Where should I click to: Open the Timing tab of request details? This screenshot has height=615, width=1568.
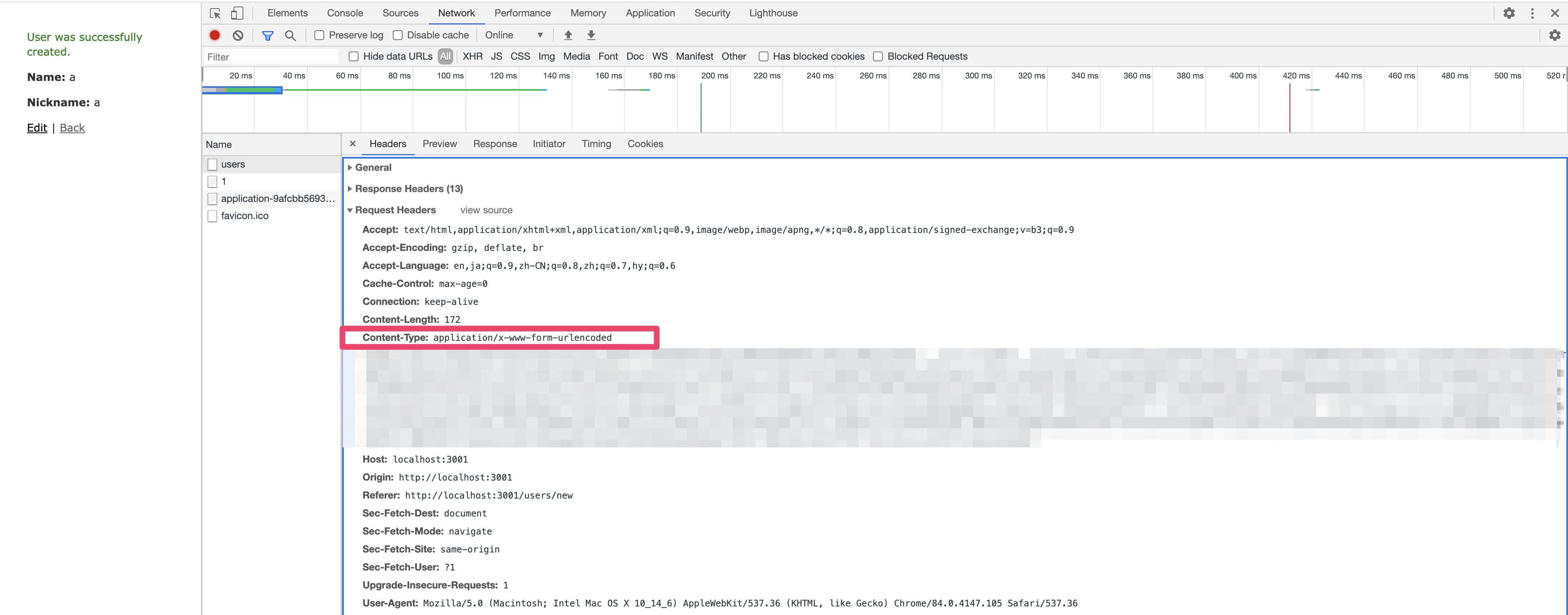tap(595, 144)
